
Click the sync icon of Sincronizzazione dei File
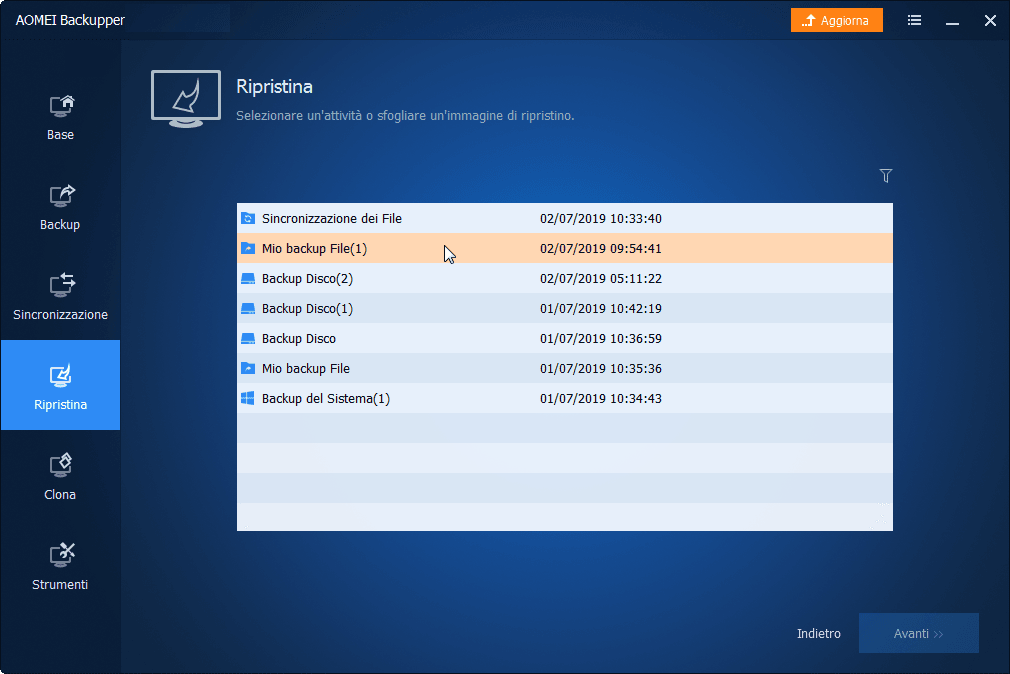coord(248,218)
